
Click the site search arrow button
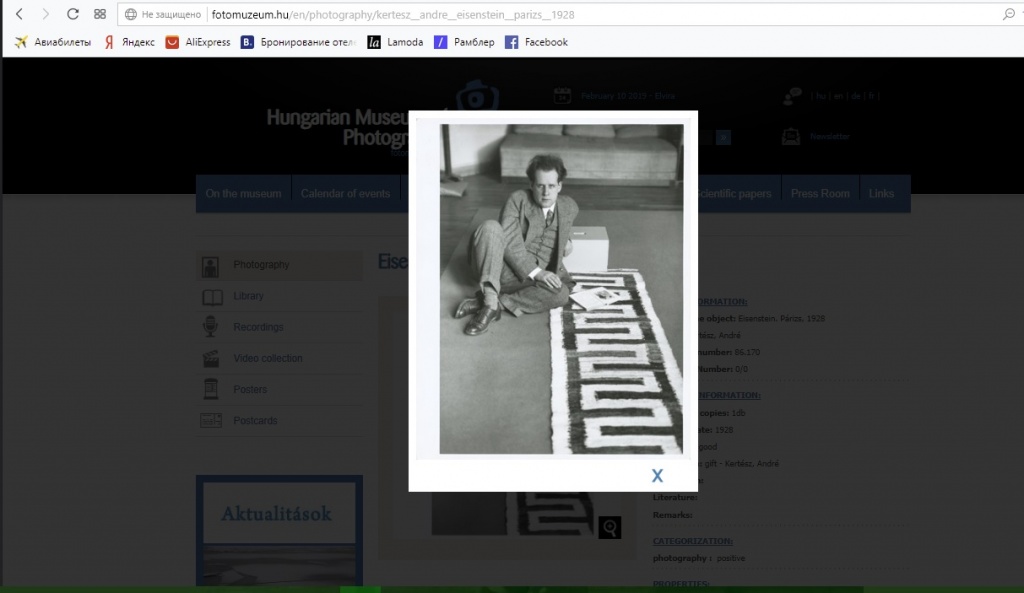(723, 137)
